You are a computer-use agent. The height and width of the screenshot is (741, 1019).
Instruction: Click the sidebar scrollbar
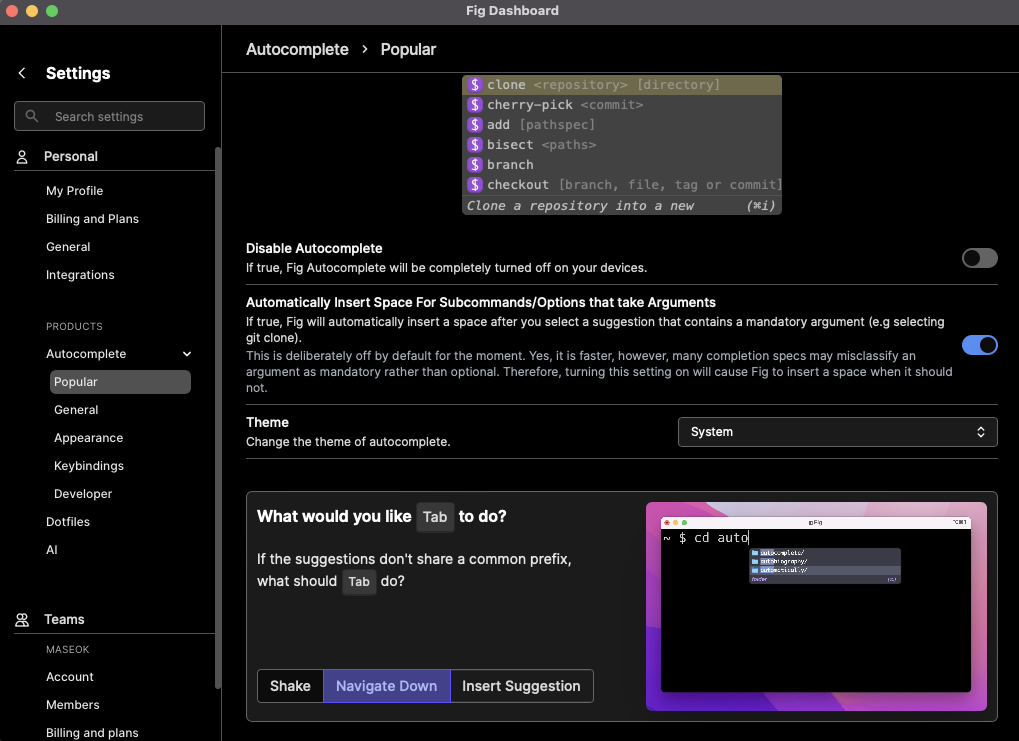[x=218, y=416]
